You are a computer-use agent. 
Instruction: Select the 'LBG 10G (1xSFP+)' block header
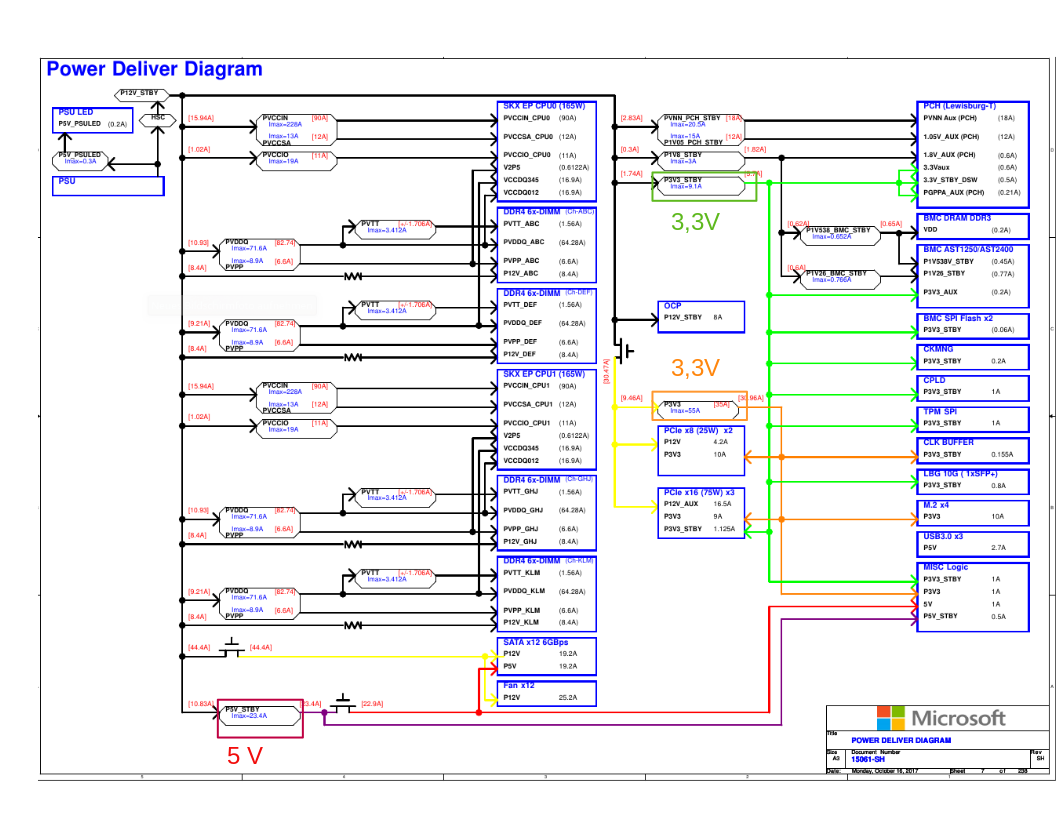pyautogui.click(x=960, y=473)
